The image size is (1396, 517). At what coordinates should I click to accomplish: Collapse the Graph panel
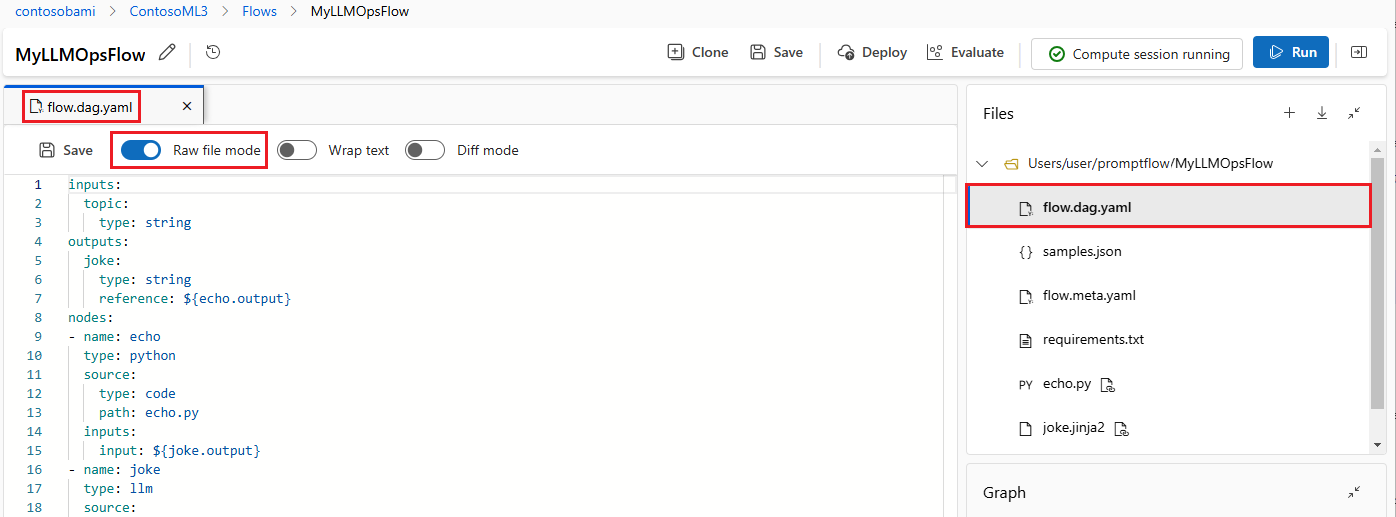(x=1353, y=492)
